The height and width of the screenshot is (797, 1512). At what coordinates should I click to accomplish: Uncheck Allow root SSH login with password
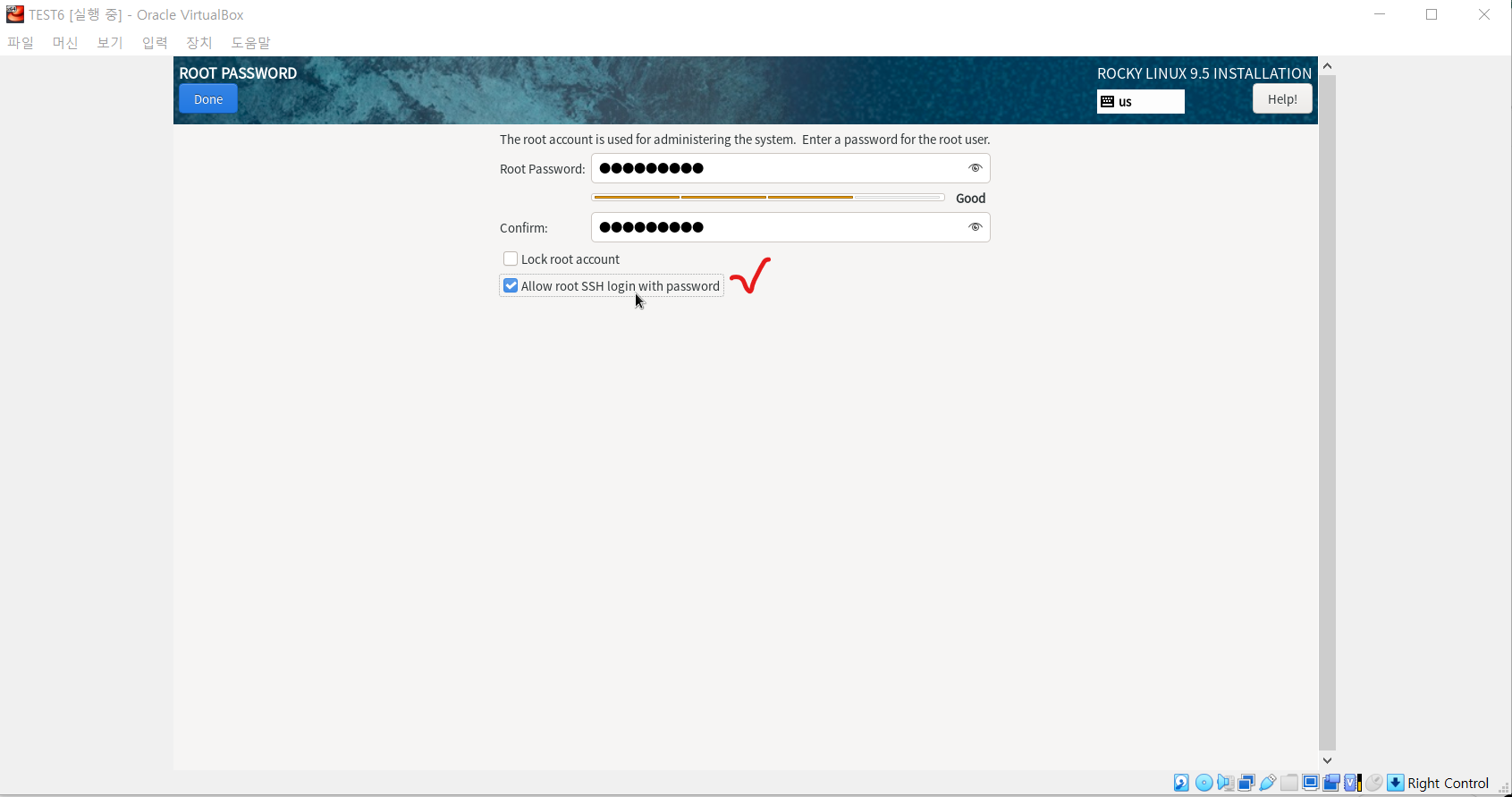[511, 285]
